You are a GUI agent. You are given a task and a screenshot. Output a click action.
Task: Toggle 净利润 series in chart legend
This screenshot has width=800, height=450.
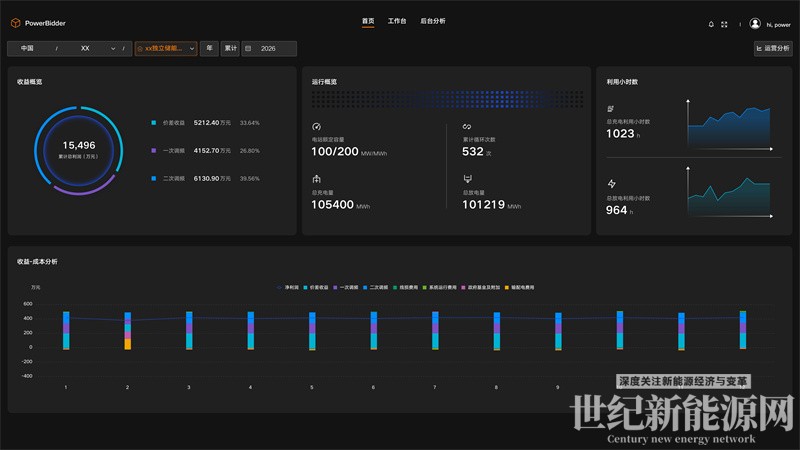pyautogui.click(x=289, y=287)
